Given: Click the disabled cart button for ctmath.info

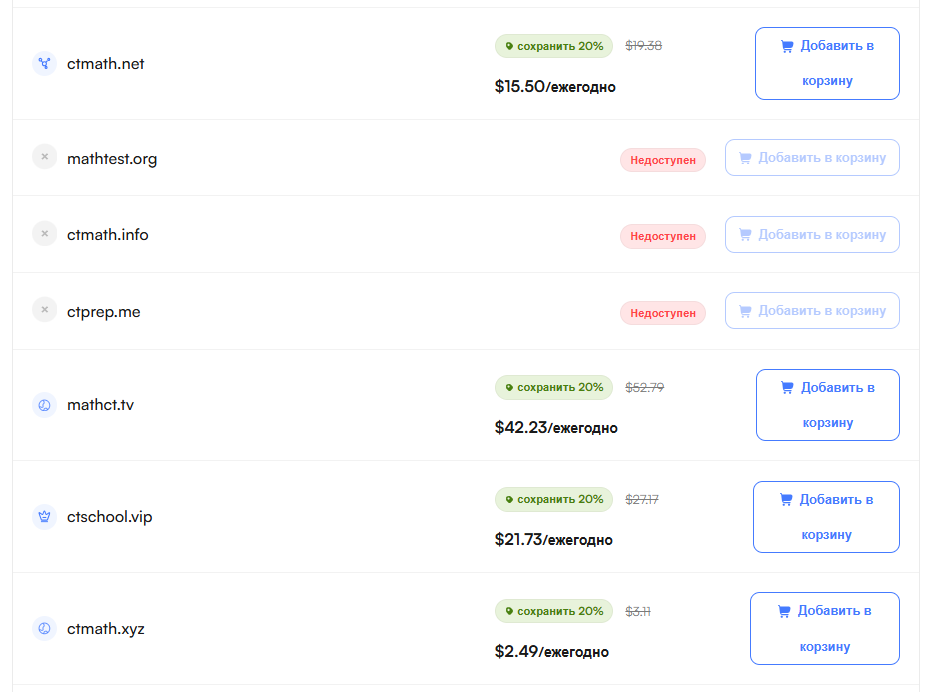Looking at the screenshot, I should point(812,234).
